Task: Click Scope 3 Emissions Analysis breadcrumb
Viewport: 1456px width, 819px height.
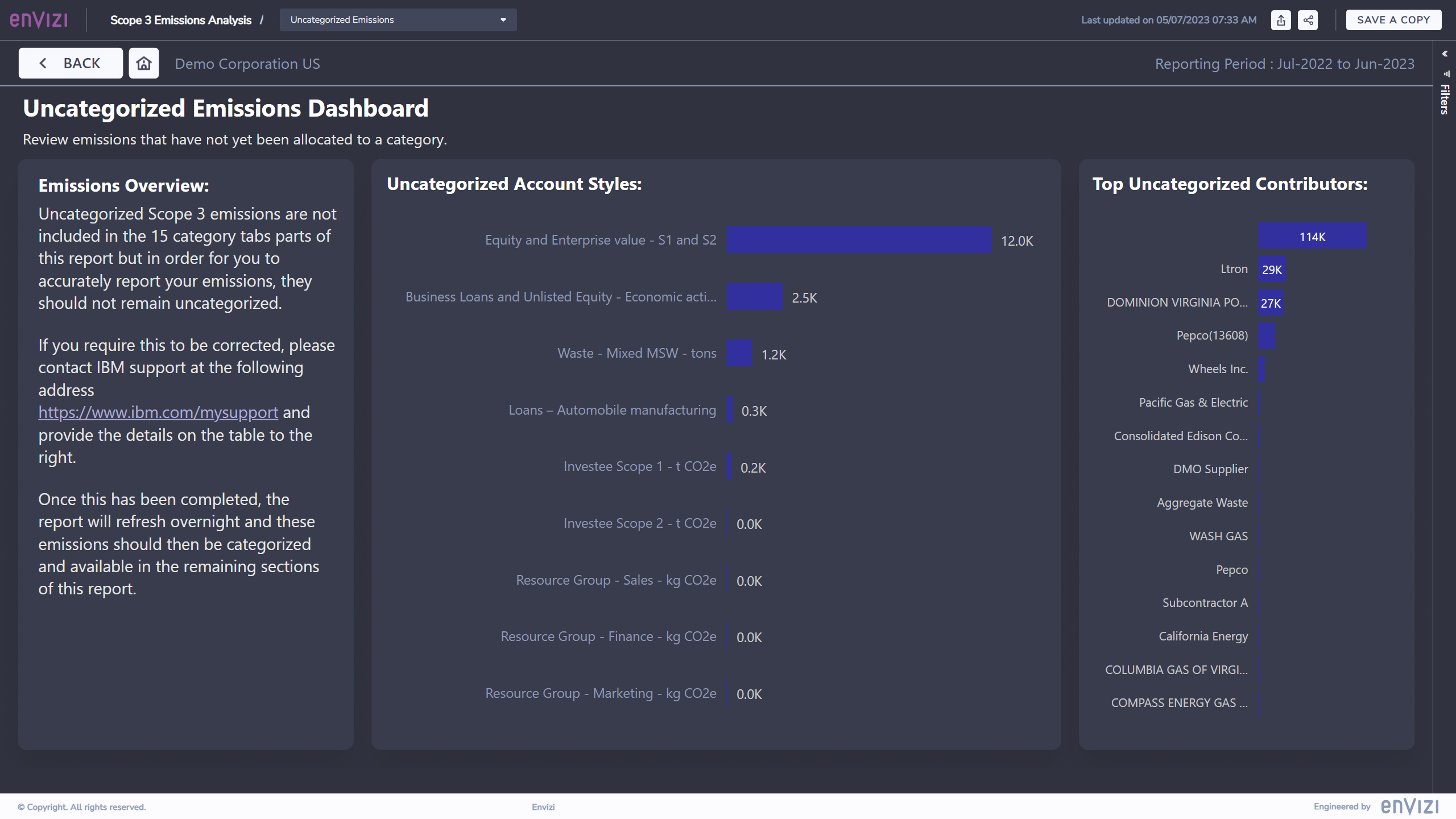Action: [181, 20]
